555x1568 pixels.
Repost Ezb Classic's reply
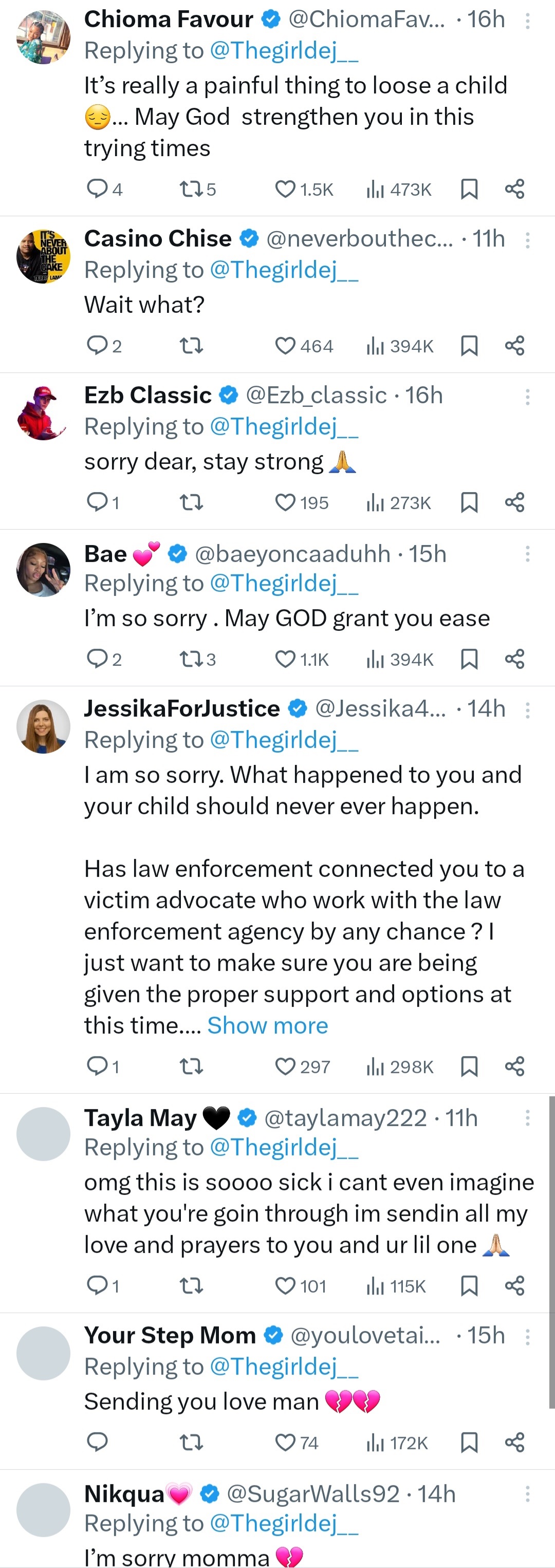tap(191, 502)
